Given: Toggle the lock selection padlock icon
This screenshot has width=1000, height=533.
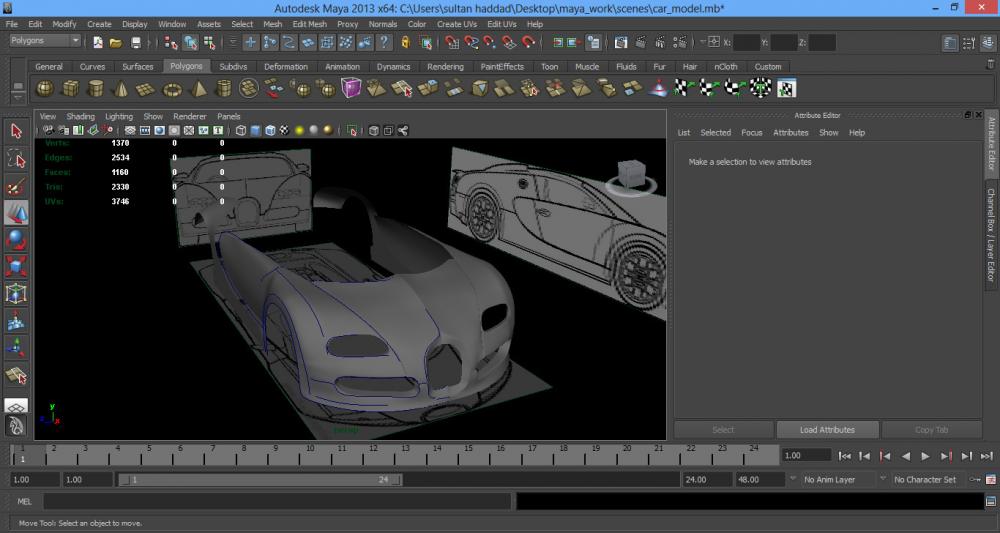Looking at the screenshot, I should [x=405, y=43].
